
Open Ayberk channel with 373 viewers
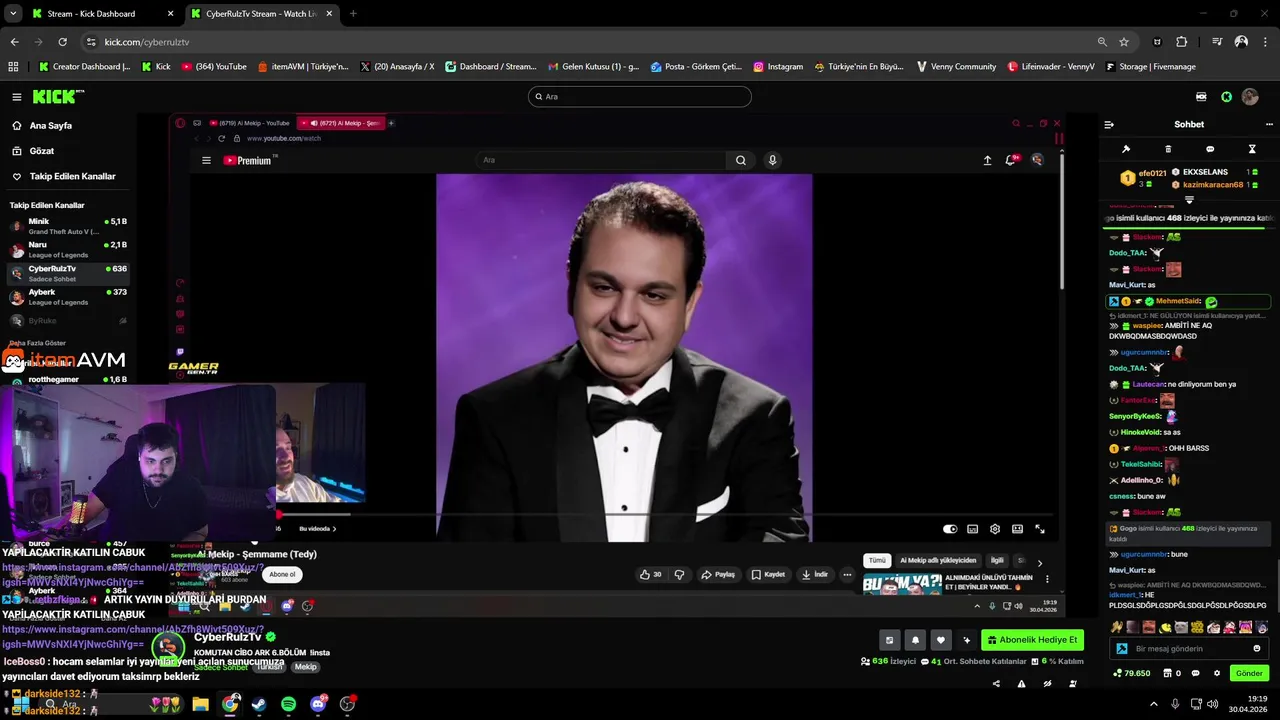[x=68, y=297]
